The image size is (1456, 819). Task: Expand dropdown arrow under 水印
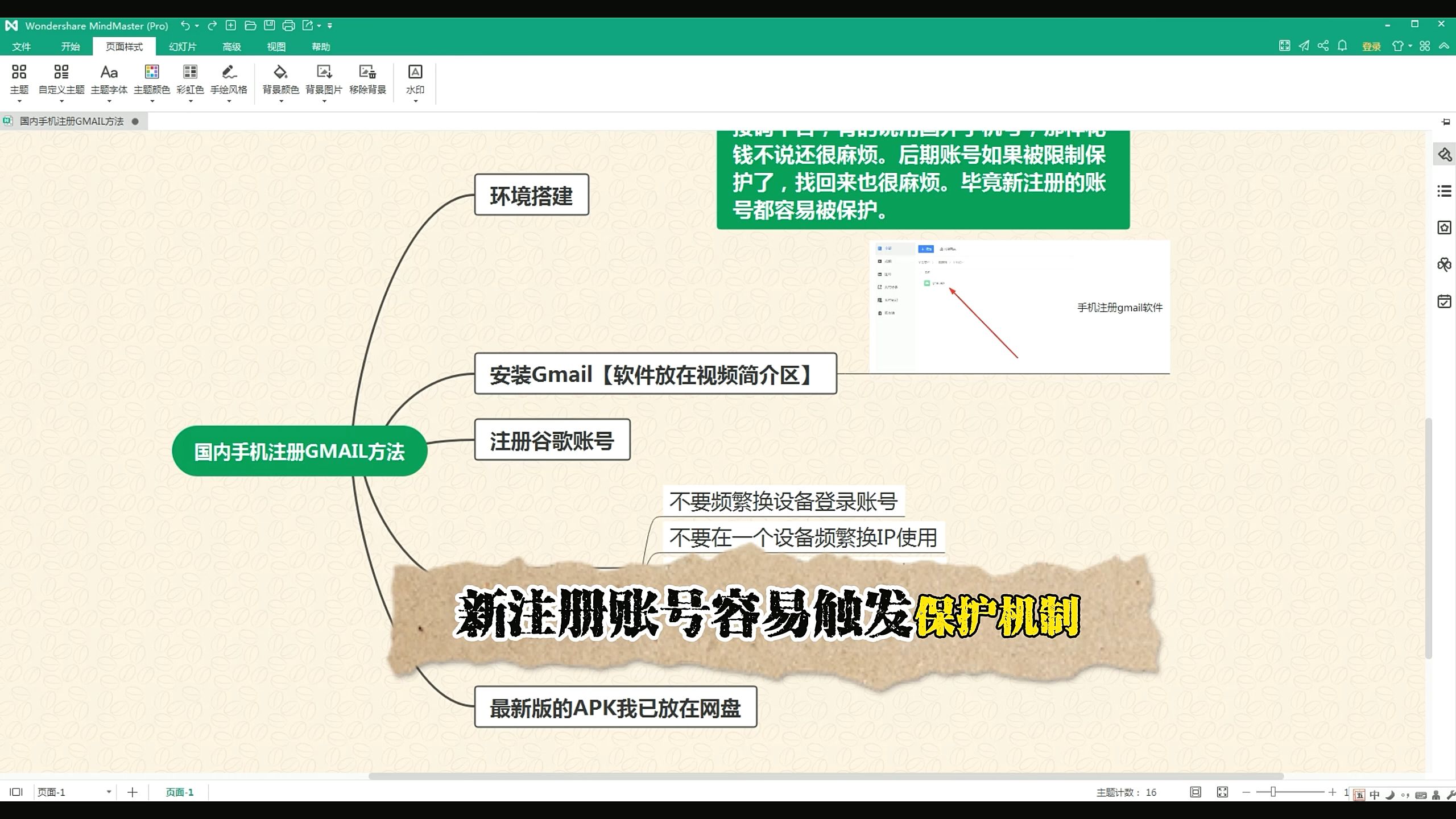point(415,101)
